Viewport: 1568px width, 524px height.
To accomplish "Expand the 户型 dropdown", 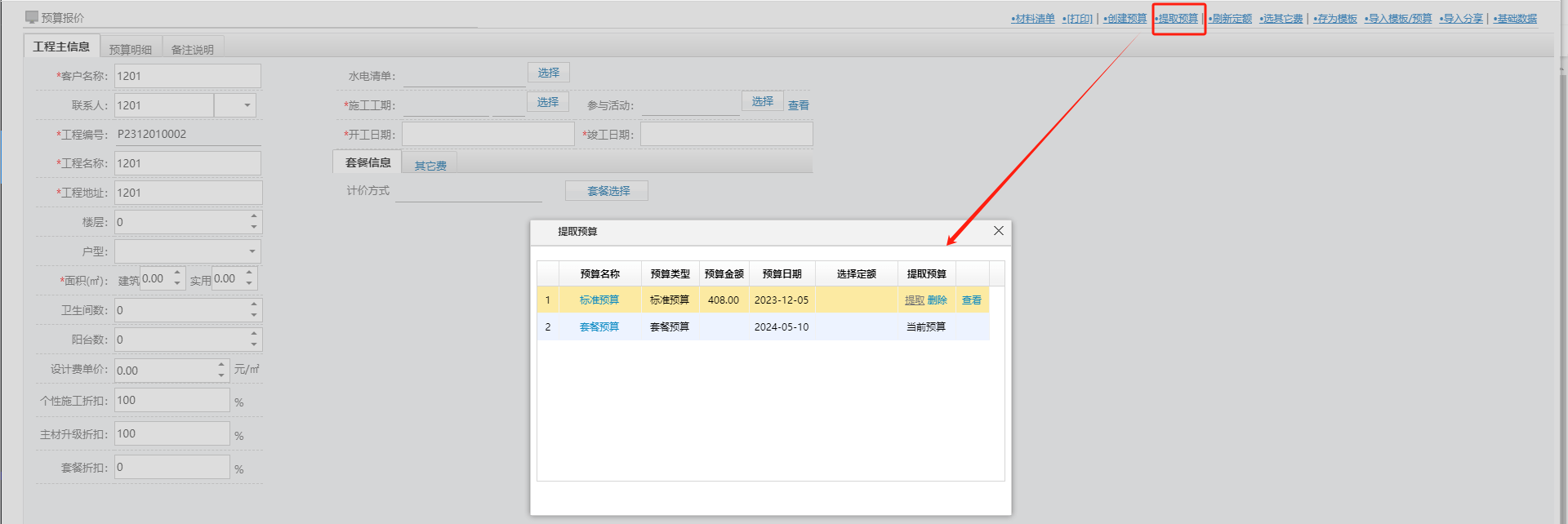I will coord(252,251).
